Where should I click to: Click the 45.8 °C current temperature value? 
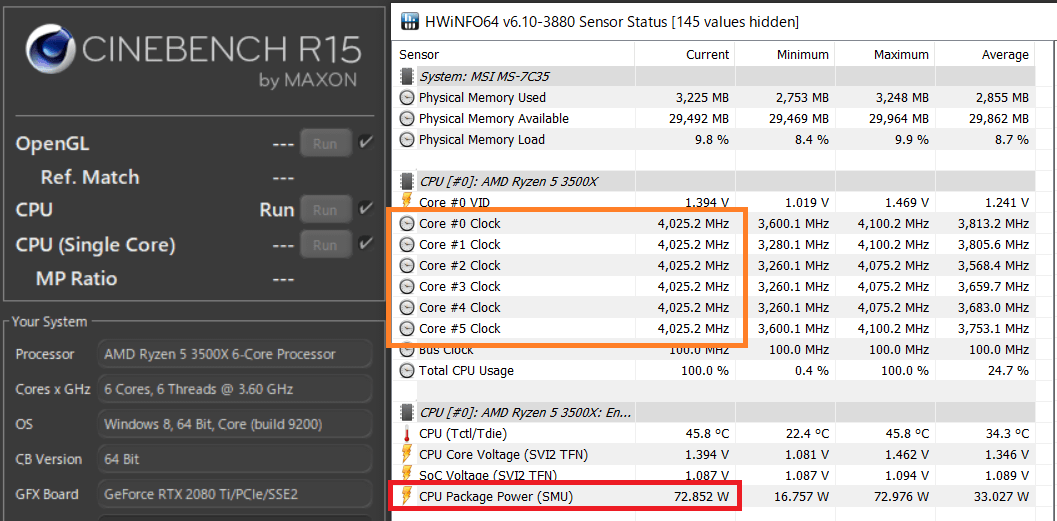pos(706,433)
